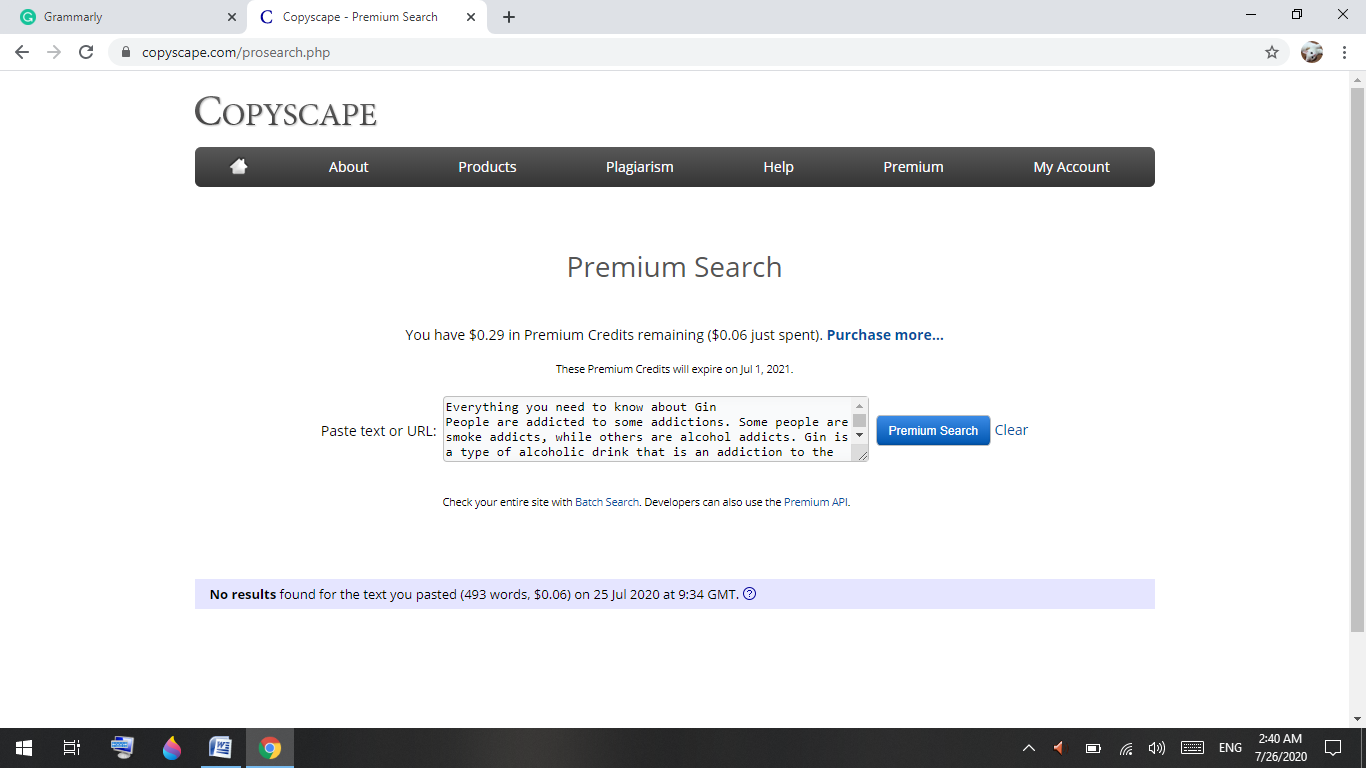Click the help question mark icon beside results
Screen dimensions: 1366x768
750,594
